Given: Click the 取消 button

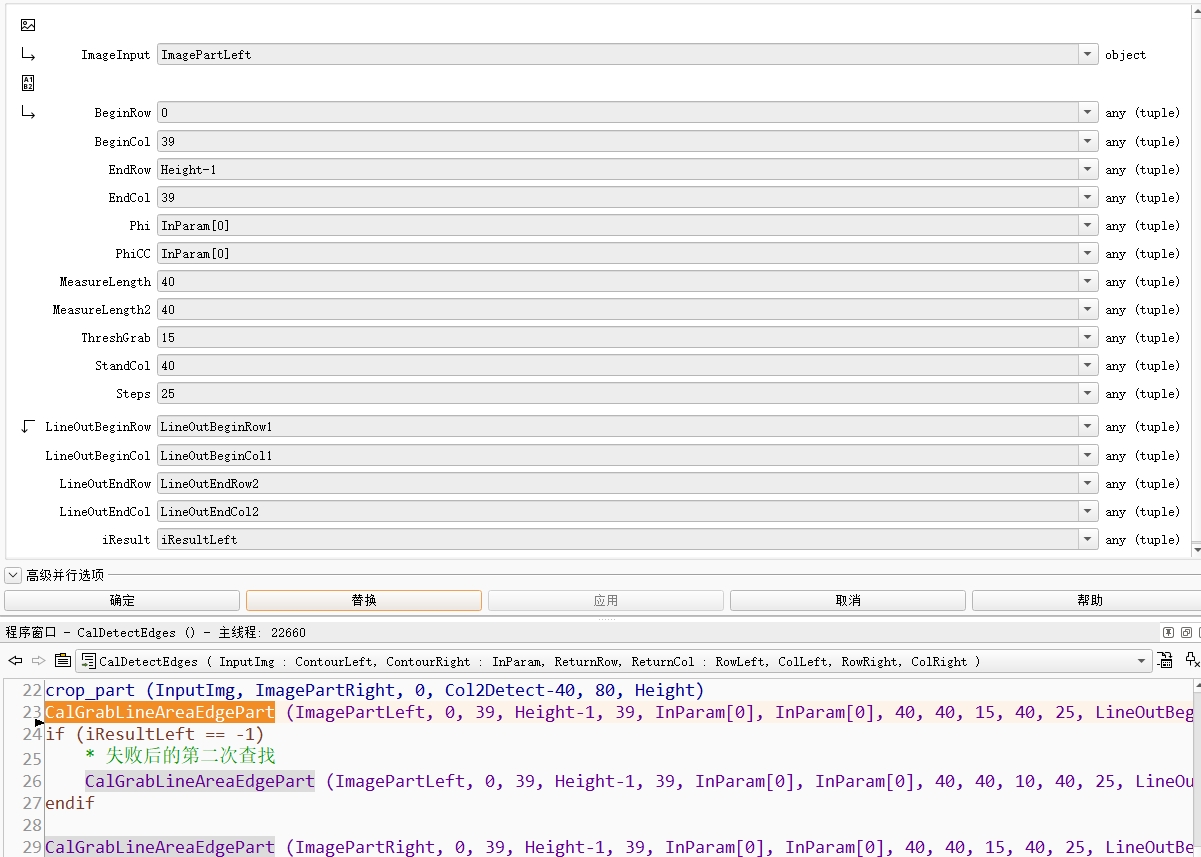Looking at the screenshot, I should coord(847,600).
